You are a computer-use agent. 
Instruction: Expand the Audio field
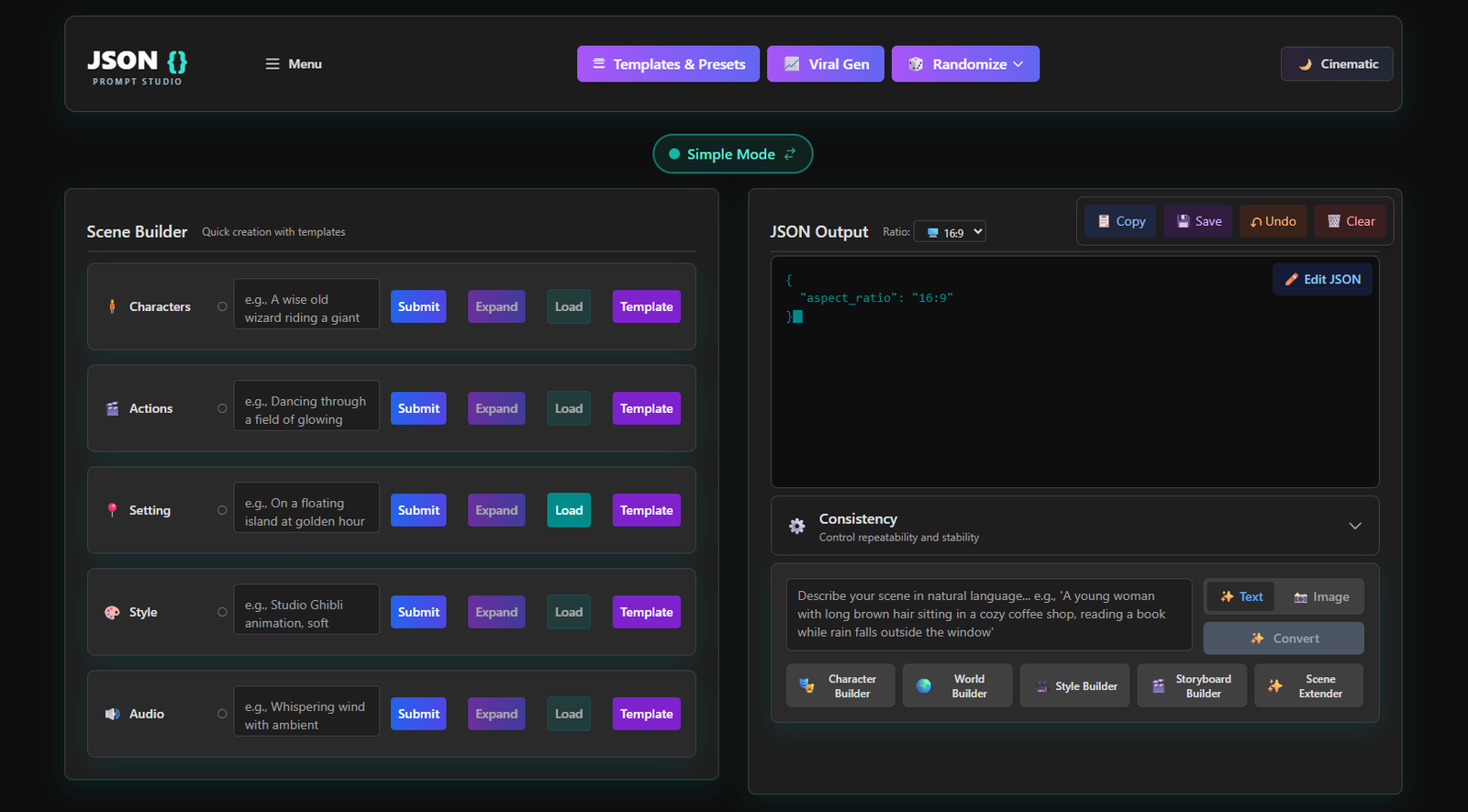(x=496, y=714)
